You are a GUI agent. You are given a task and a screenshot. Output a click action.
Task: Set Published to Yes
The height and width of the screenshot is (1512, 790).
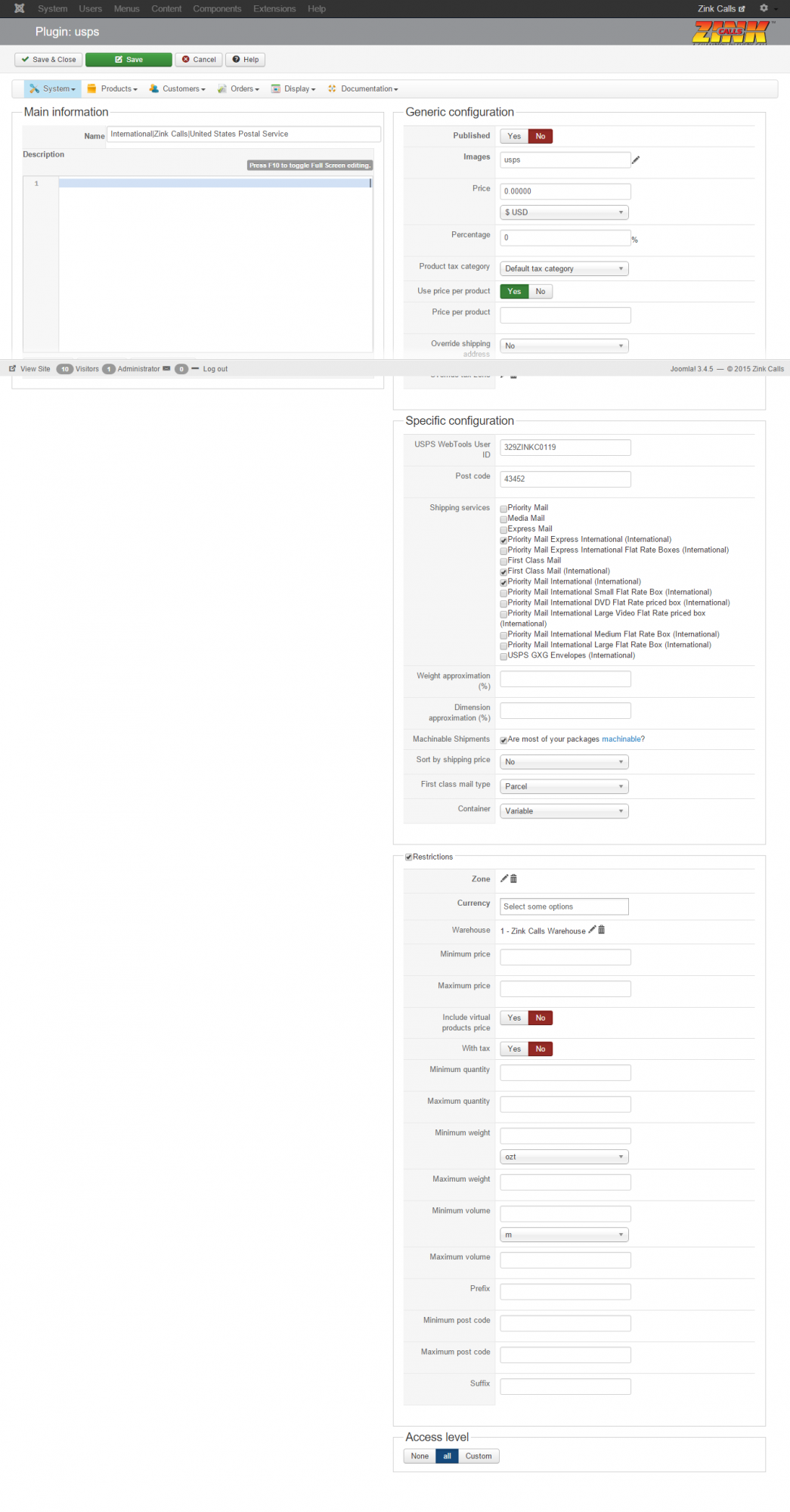click(x=514, y=136)
